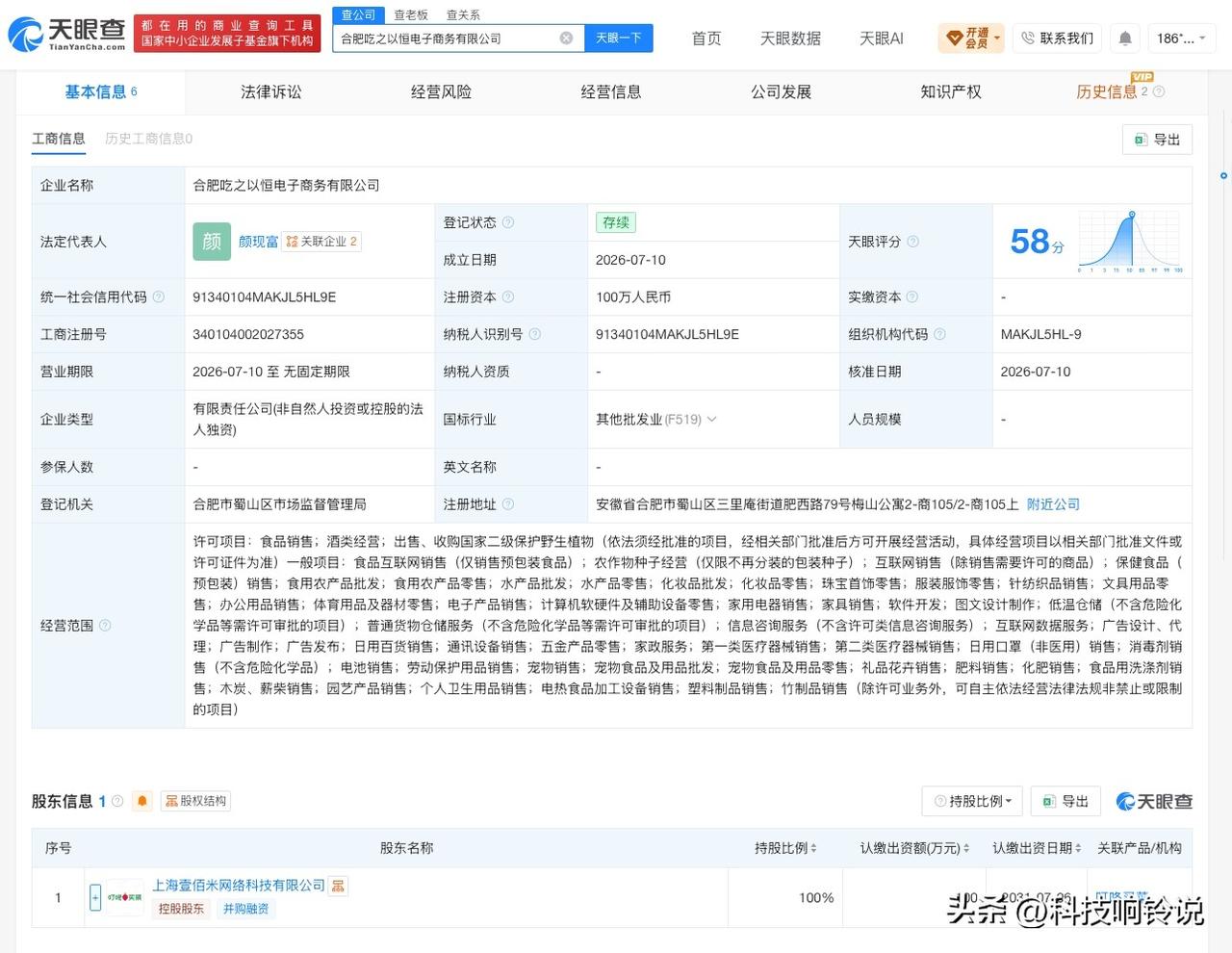
Task: Sort the table by 持股比例 column arrows
Action: click(813, 848)
